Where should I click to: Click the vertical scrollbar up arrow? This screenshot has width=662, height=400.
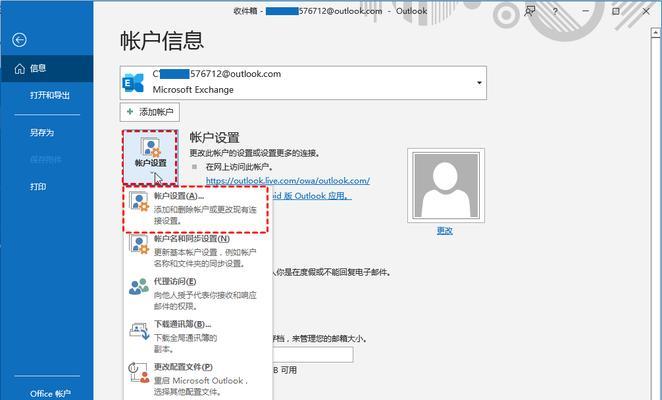656,33
